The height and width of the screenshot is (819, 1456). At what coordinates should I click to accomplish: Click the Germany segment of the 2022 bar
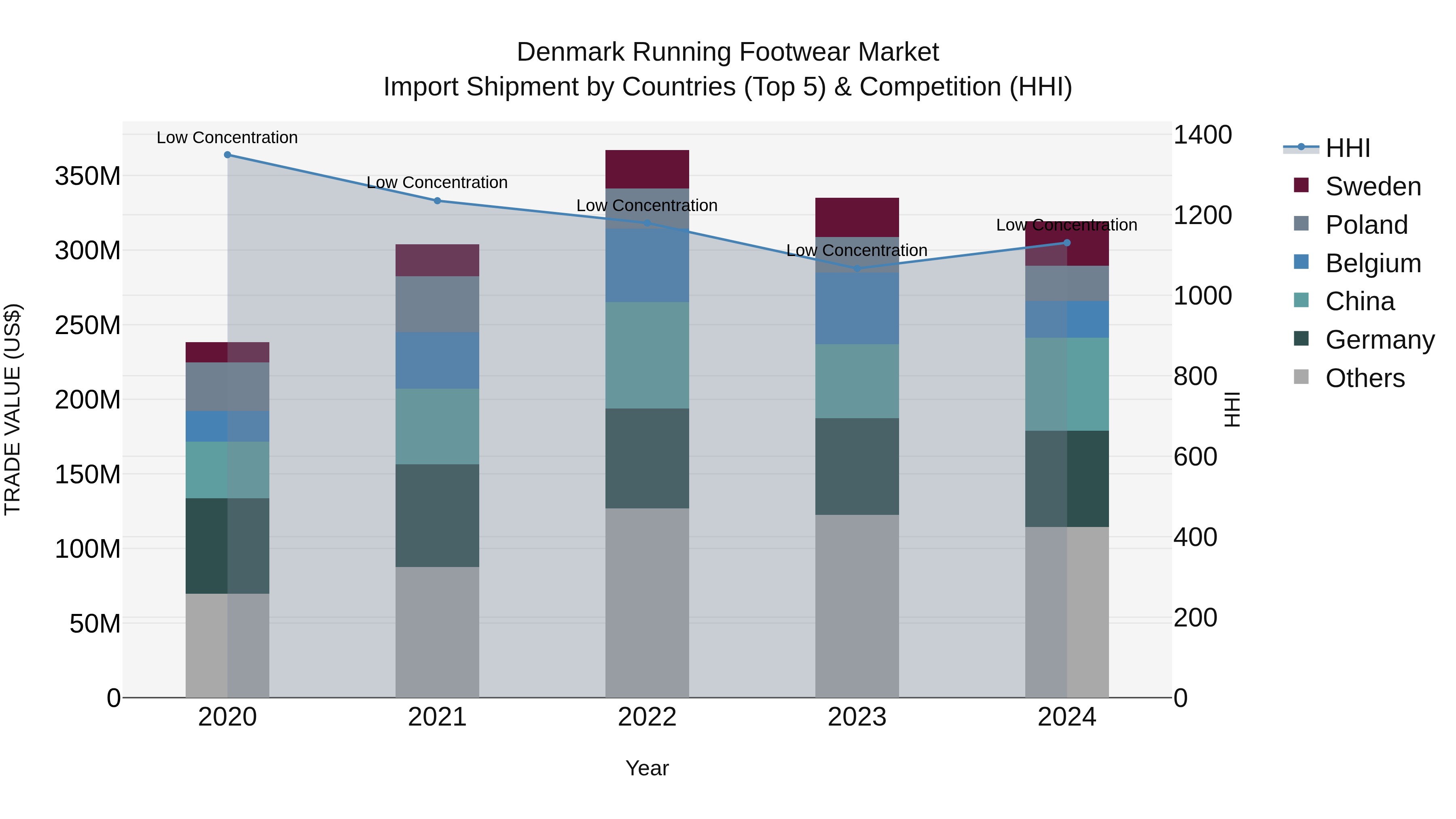tap(647, 458)
